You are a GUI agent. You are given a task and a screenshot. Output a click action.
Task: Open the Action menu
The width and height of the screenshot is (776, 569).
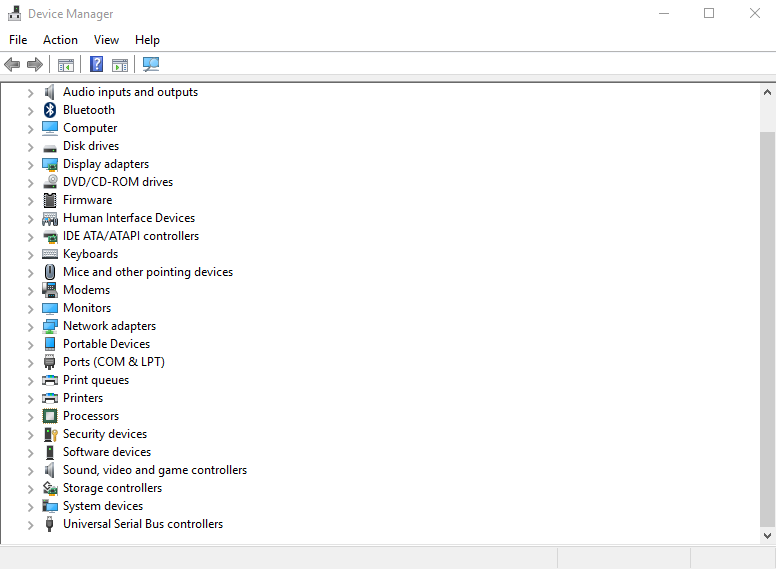(60, 40)
